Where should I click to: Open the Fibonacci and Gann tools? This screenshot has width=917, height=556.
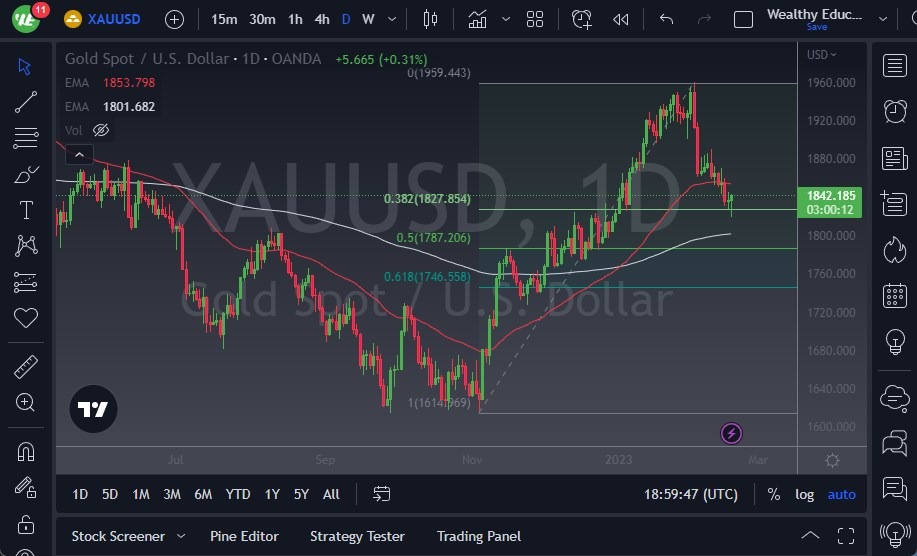coord(26,138)
